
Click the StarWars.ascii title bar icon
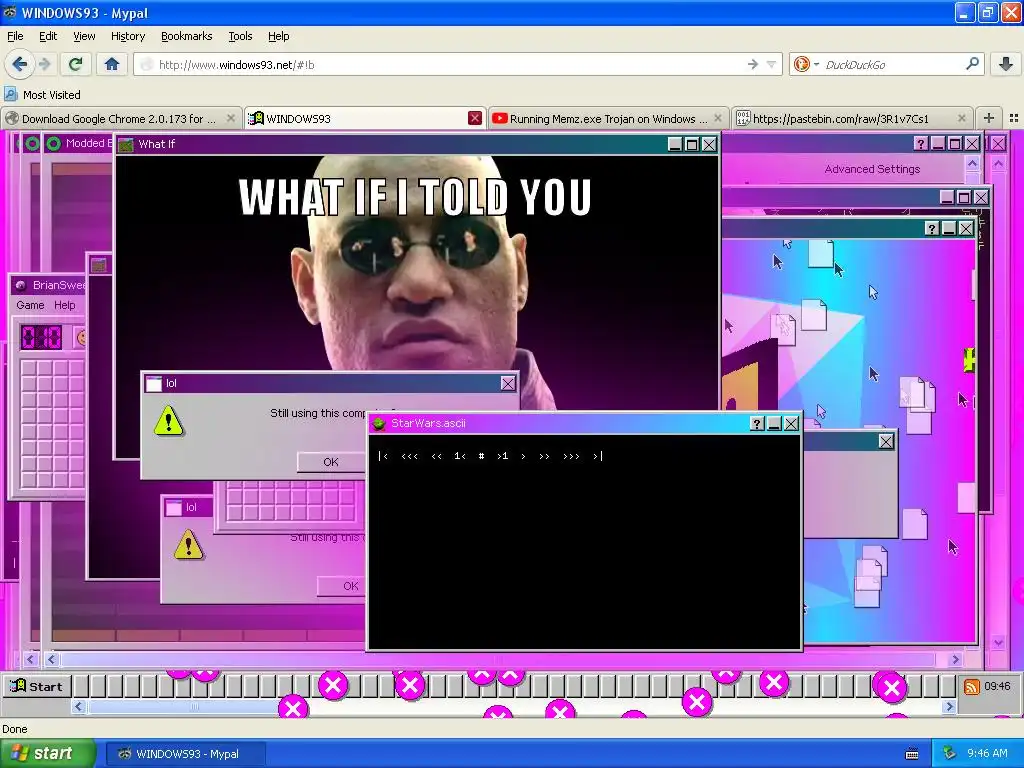[x=378, y=423]
